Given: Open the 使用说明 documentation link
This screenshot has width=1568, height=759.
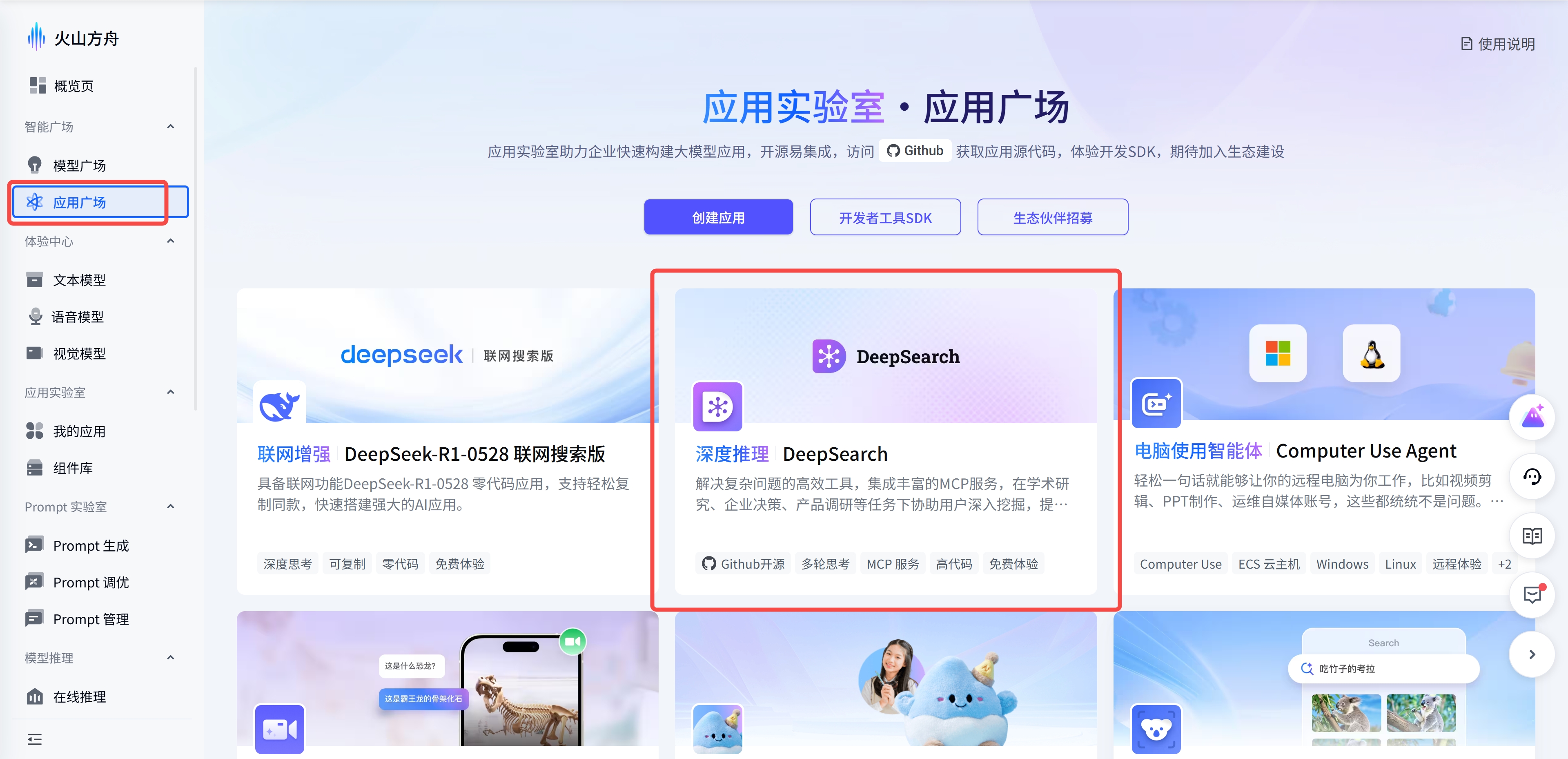Looking at the screenshot, I should point(1498,44).
